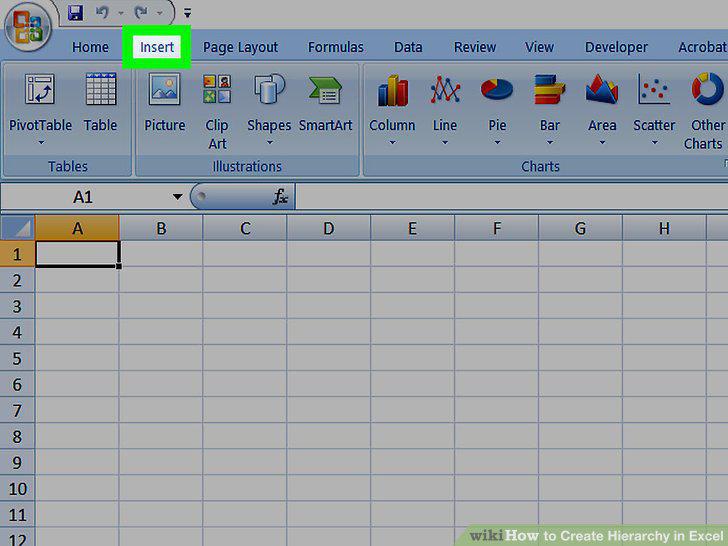
Task: Expand Bar chart dropdown arrow
Action: click(x=550, y=142)
